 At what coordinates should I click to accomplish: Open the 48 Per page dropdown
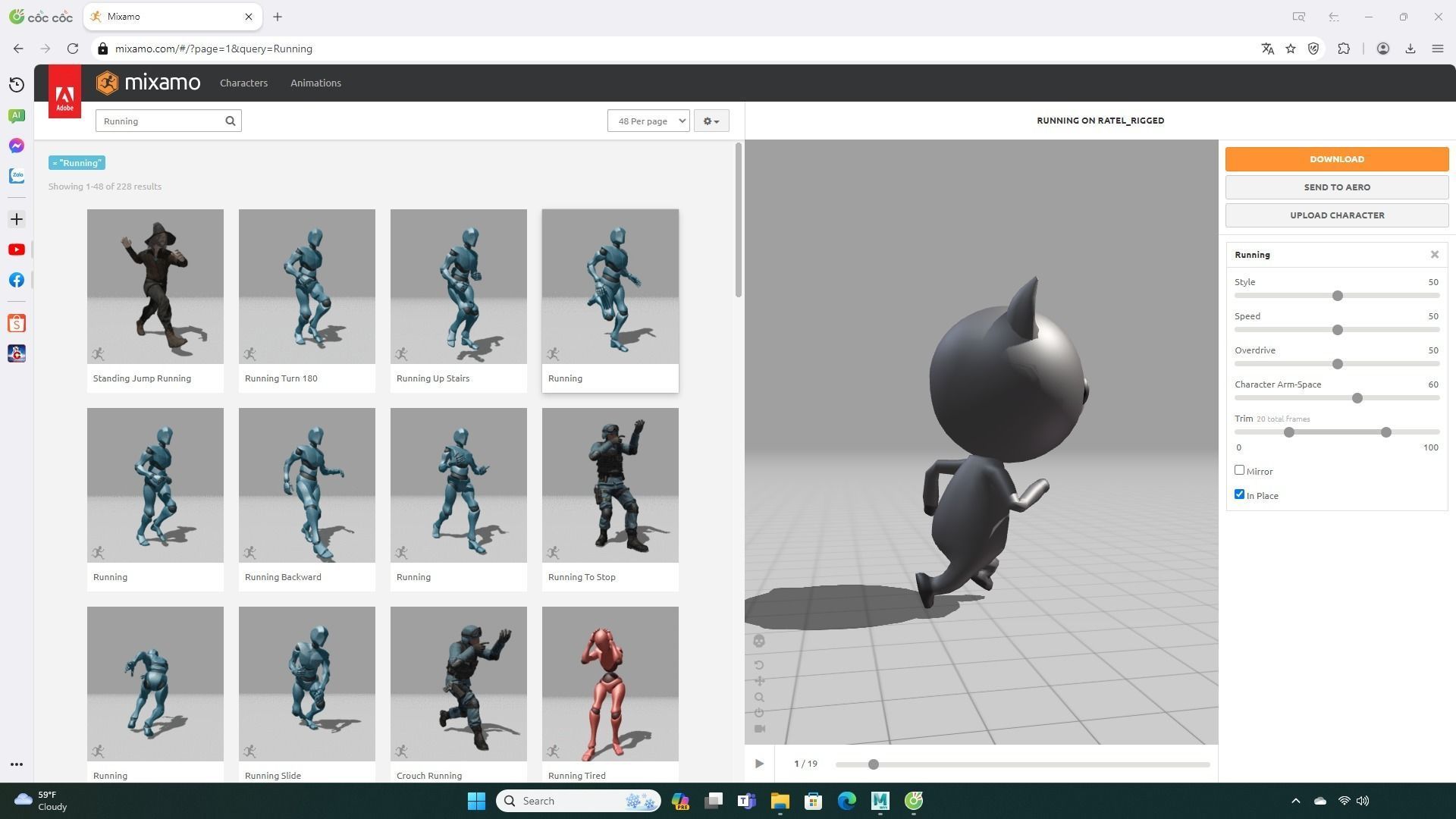pos(648,121)
